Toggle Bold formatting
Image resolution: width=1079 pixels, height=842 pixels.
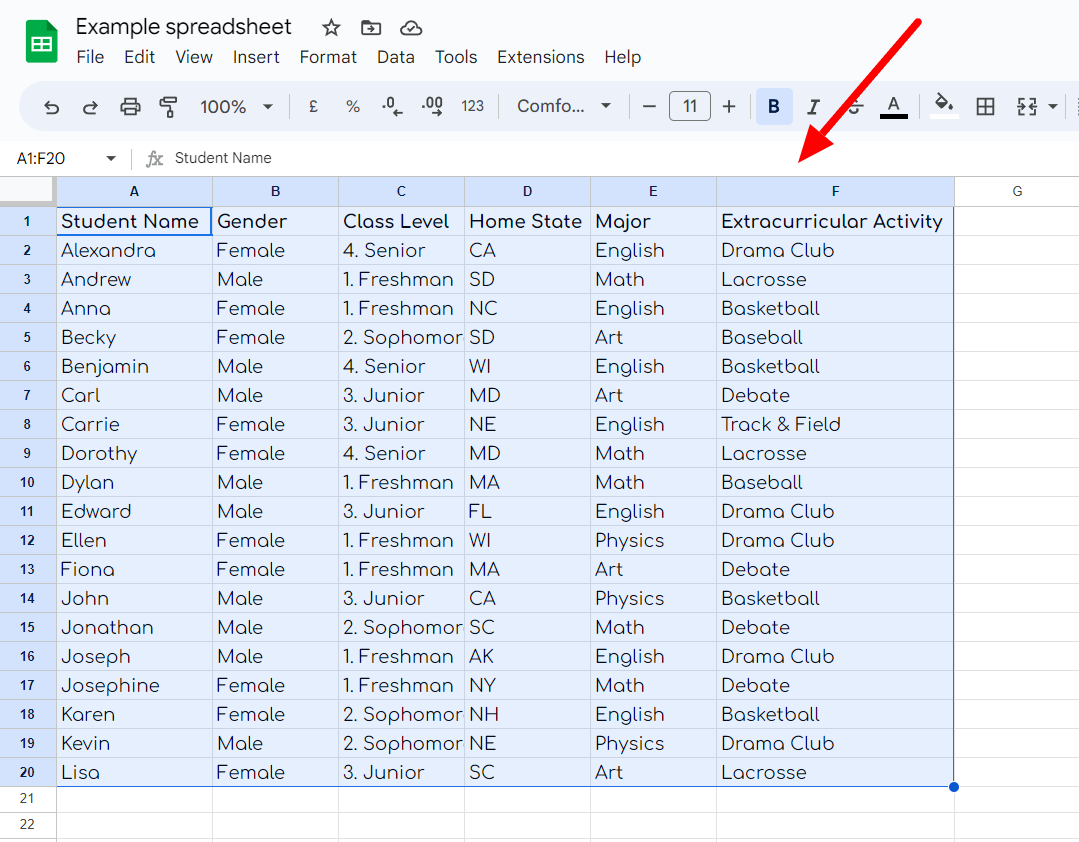[x=774, y=107]
